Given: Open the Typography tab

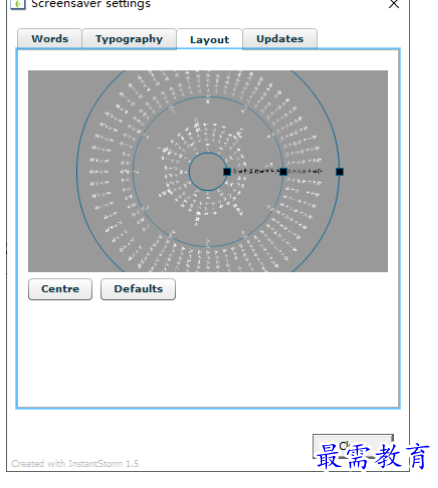Looking at the screenshot, I should (x=129, y=39).
